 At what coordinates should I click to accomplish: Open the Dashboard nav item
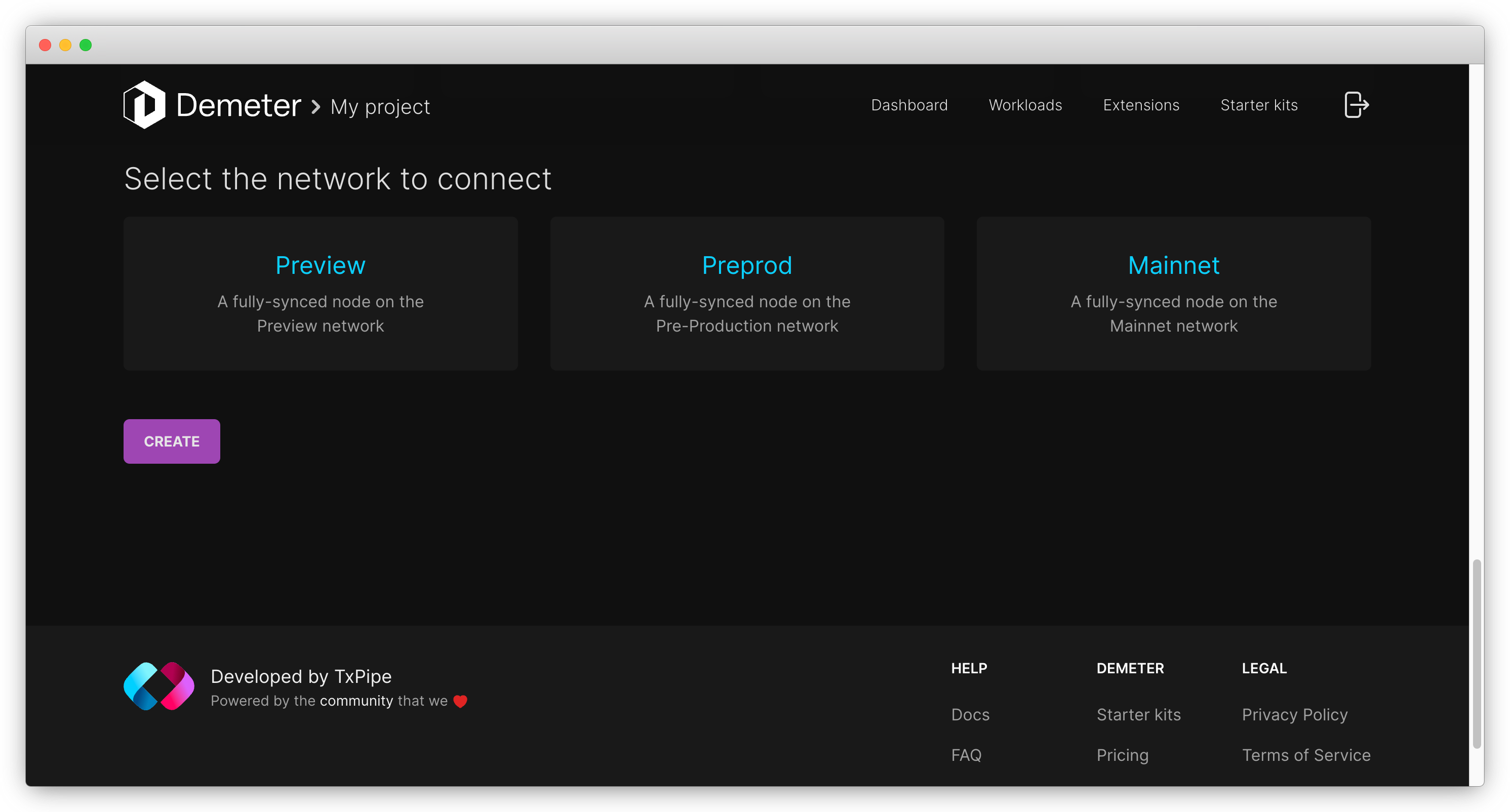[909, 105]
